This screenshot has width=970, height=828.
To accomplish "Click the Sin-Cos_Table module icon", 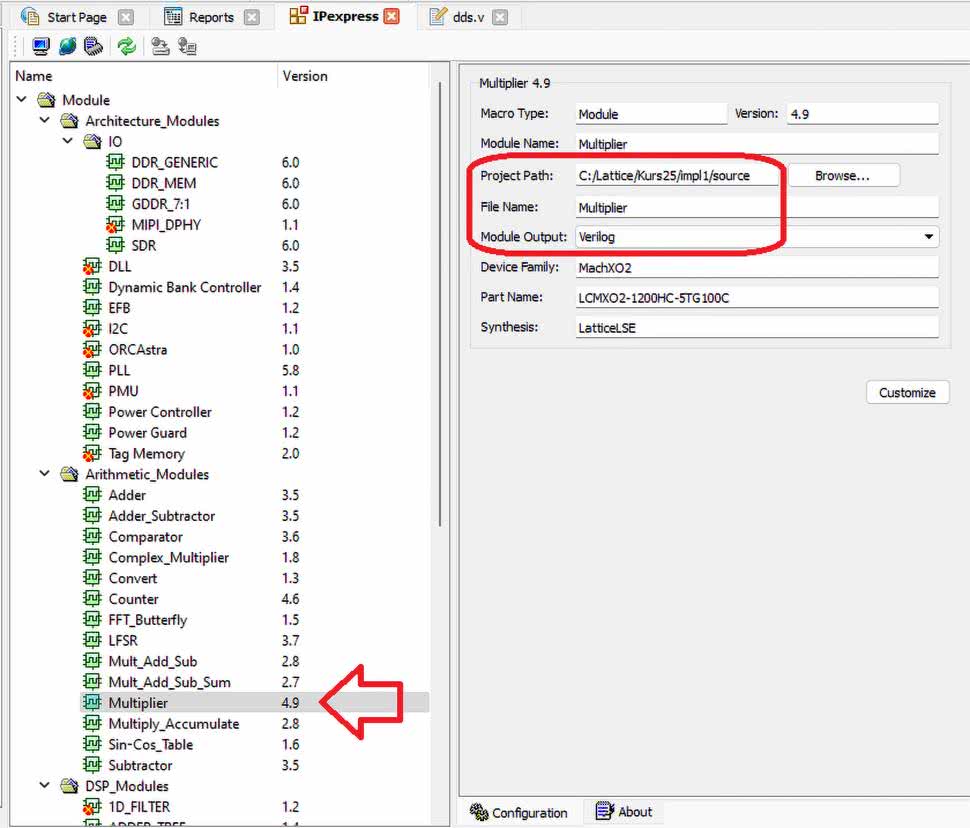I will pyautogui.click(x=92, y=745).
